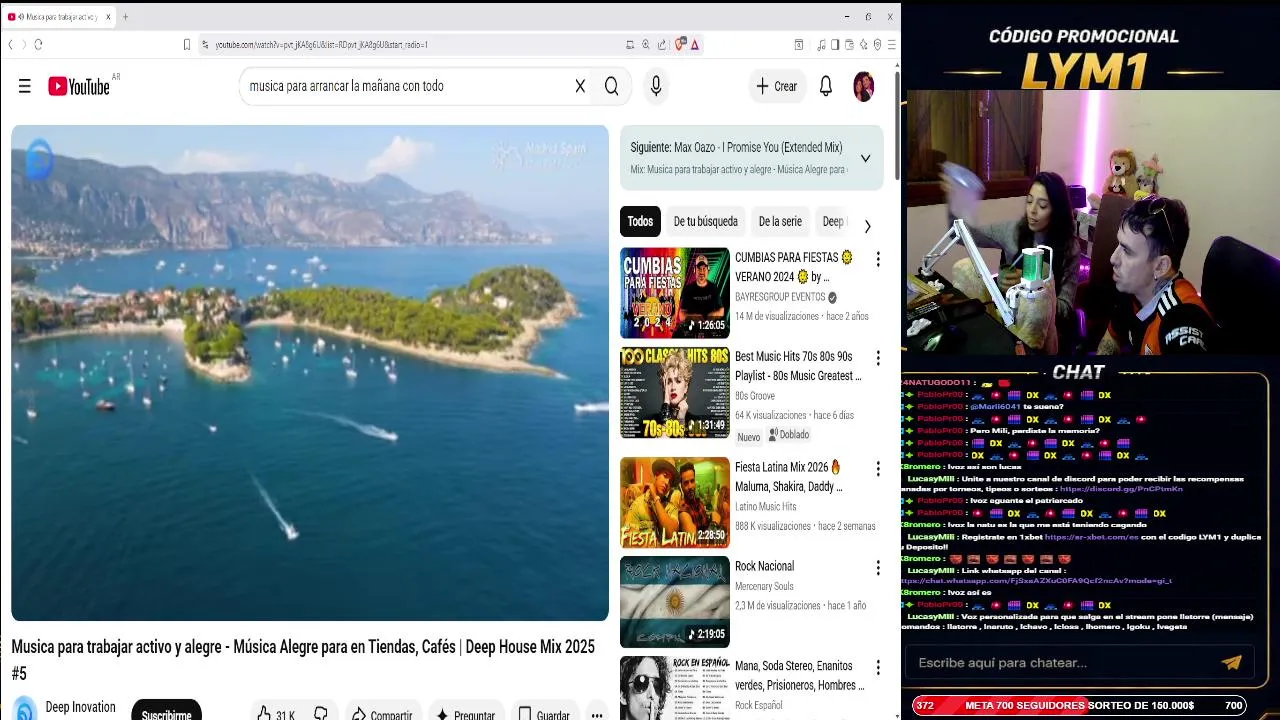The height and width of the screenshot is (720, 1280).
Task: Start voice search with the microphone icon
Action: click(656, 86)
